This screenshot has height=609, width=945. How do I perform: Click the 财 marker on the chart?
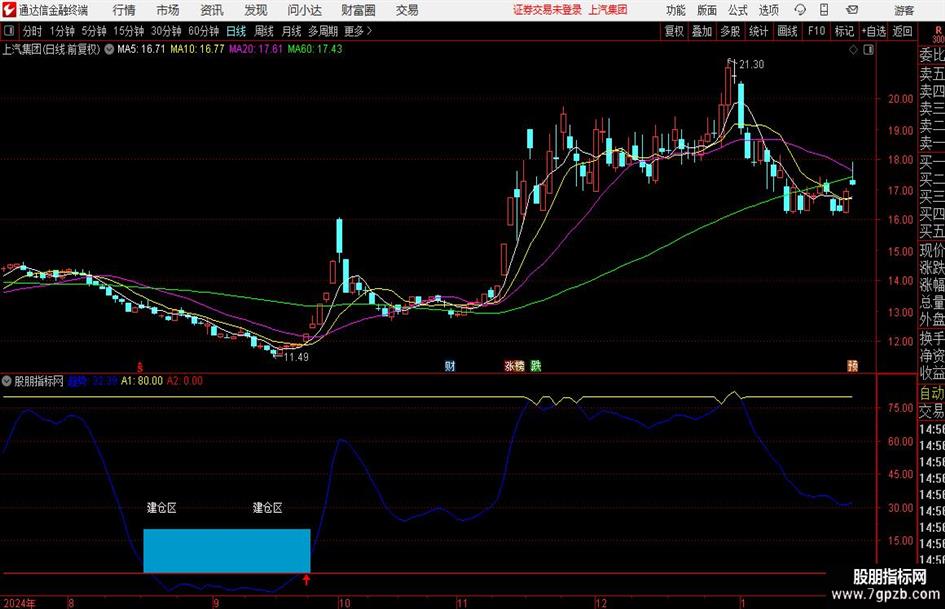[x=450, y=365]
